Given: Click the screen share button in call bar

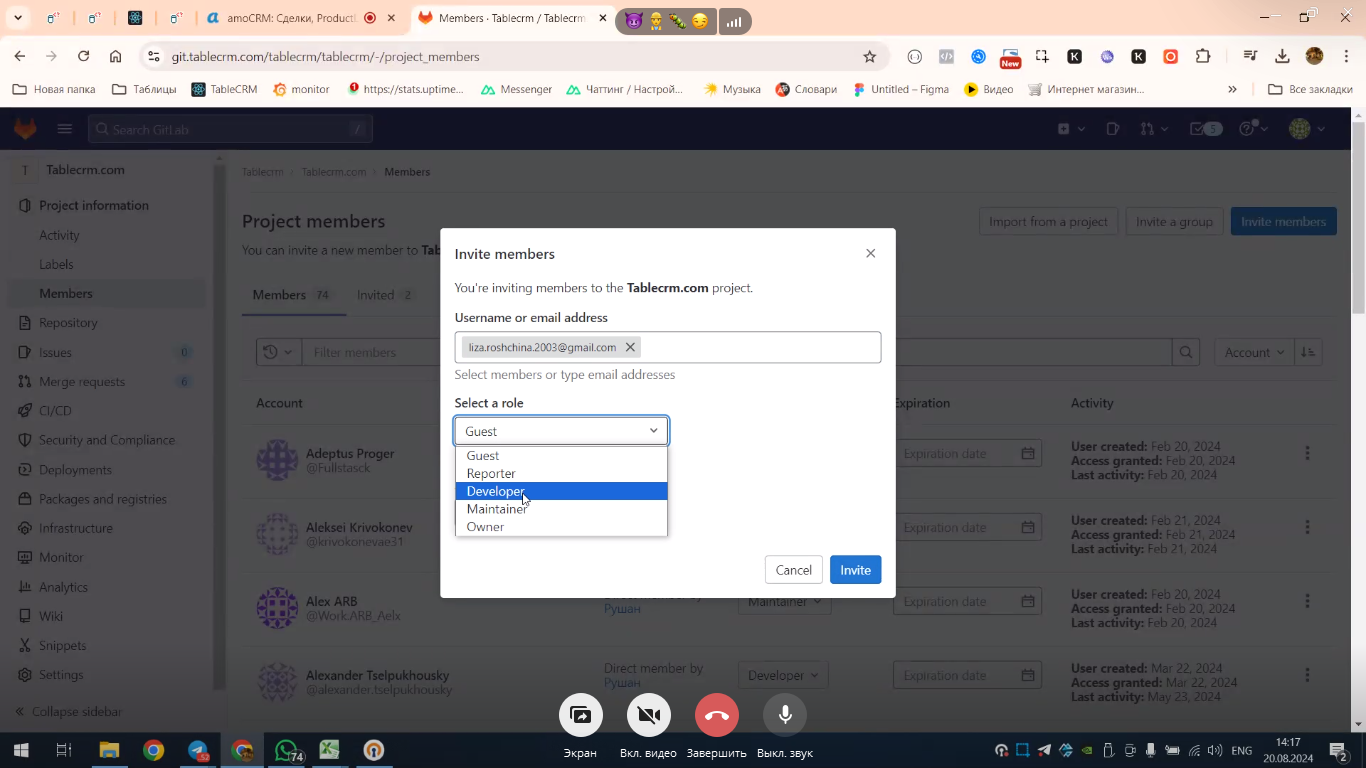Looking at the screenshot, I should (x=581, y=715).
